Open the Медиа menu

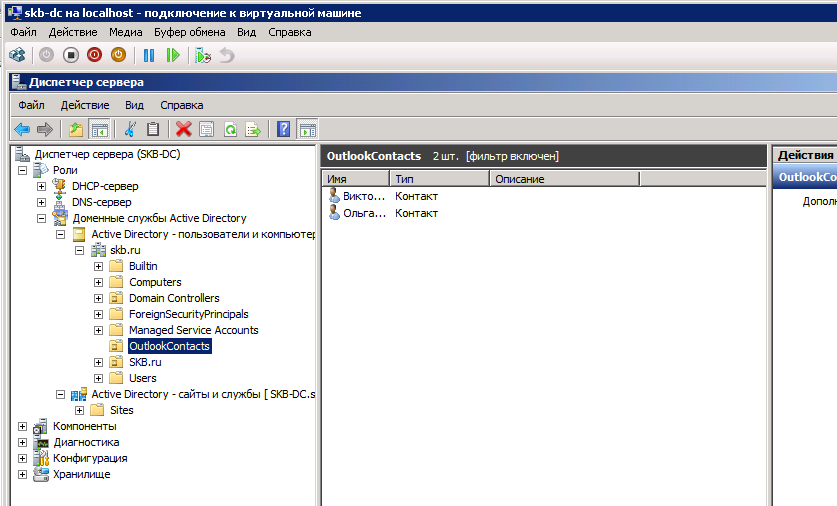(125, 32)
